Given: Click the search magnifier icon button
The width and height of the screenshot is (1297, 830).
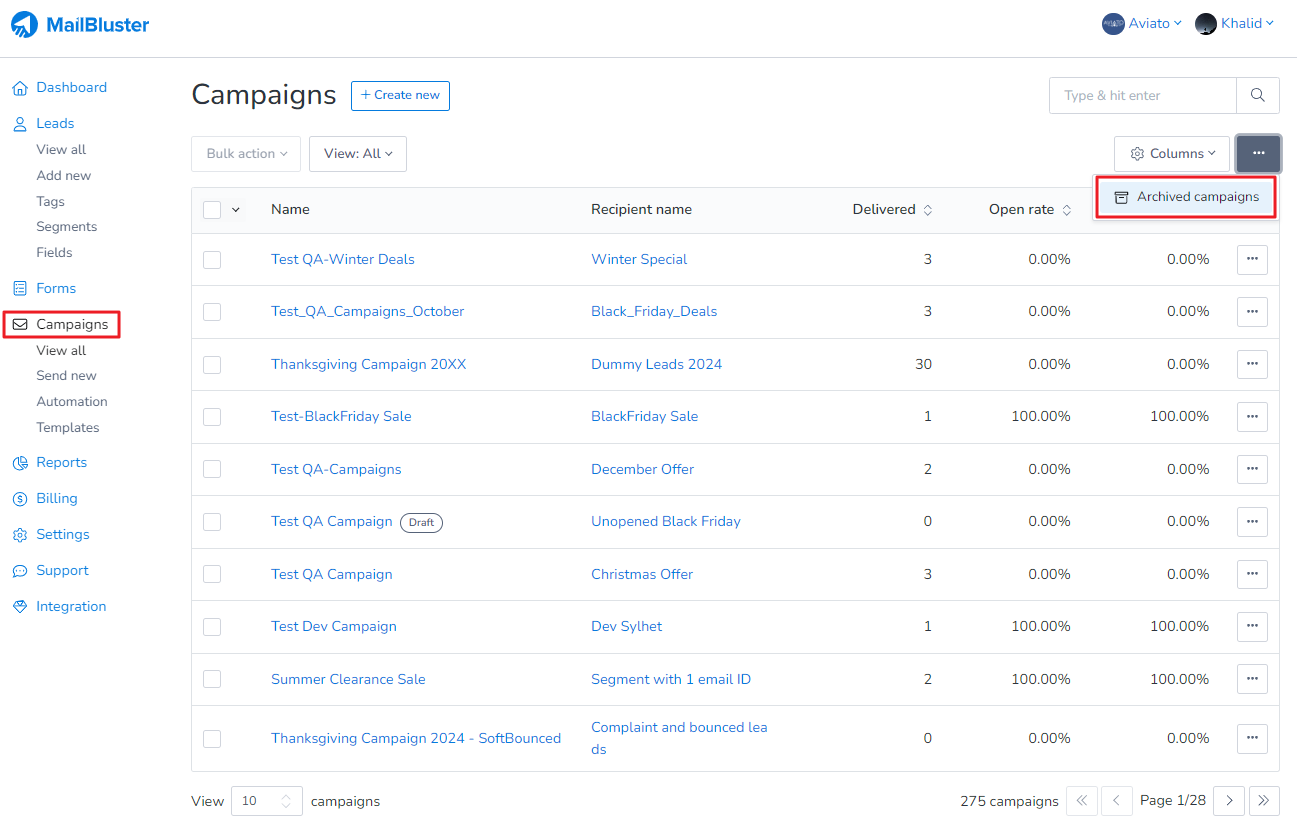Looking at the screenshot, I should point(1257,96).
